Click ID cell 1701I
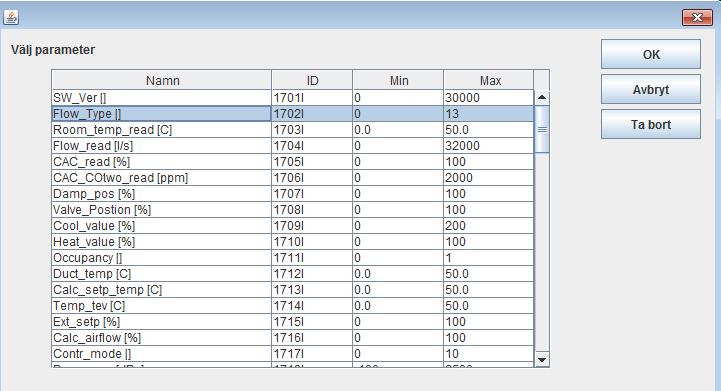This screenshot has width=721, height=391. (312, 98)
